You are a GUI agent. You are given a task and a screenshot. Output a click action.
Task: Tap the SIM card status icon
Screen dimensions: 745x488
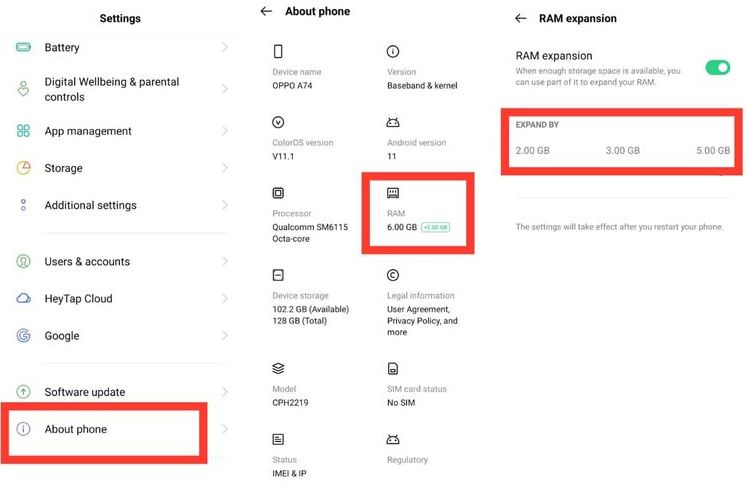click(x=393, y=368)
